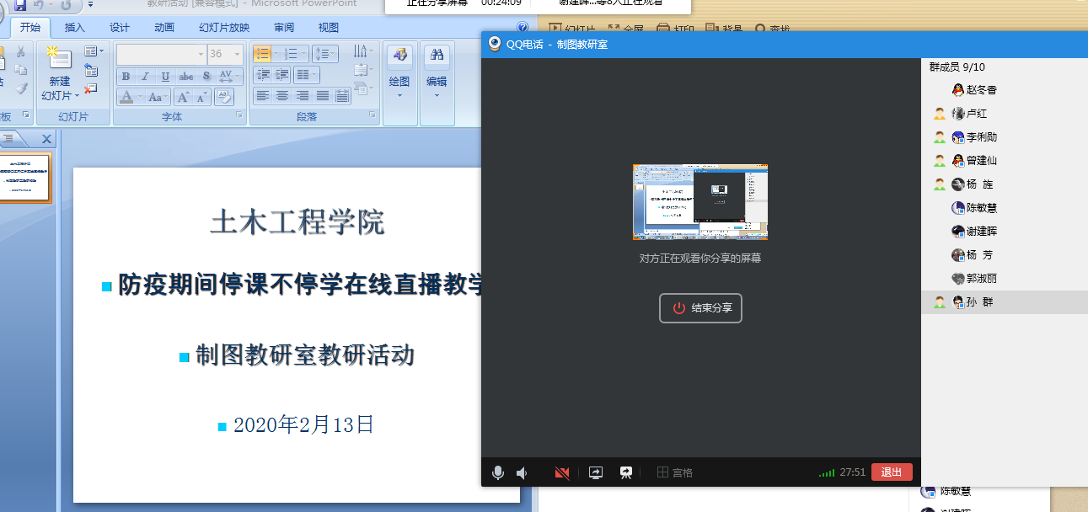The width and height of the screenshot is (1089, 512).
Task: Switch to the 开始 ribbon tab
Action: point(30,28)
